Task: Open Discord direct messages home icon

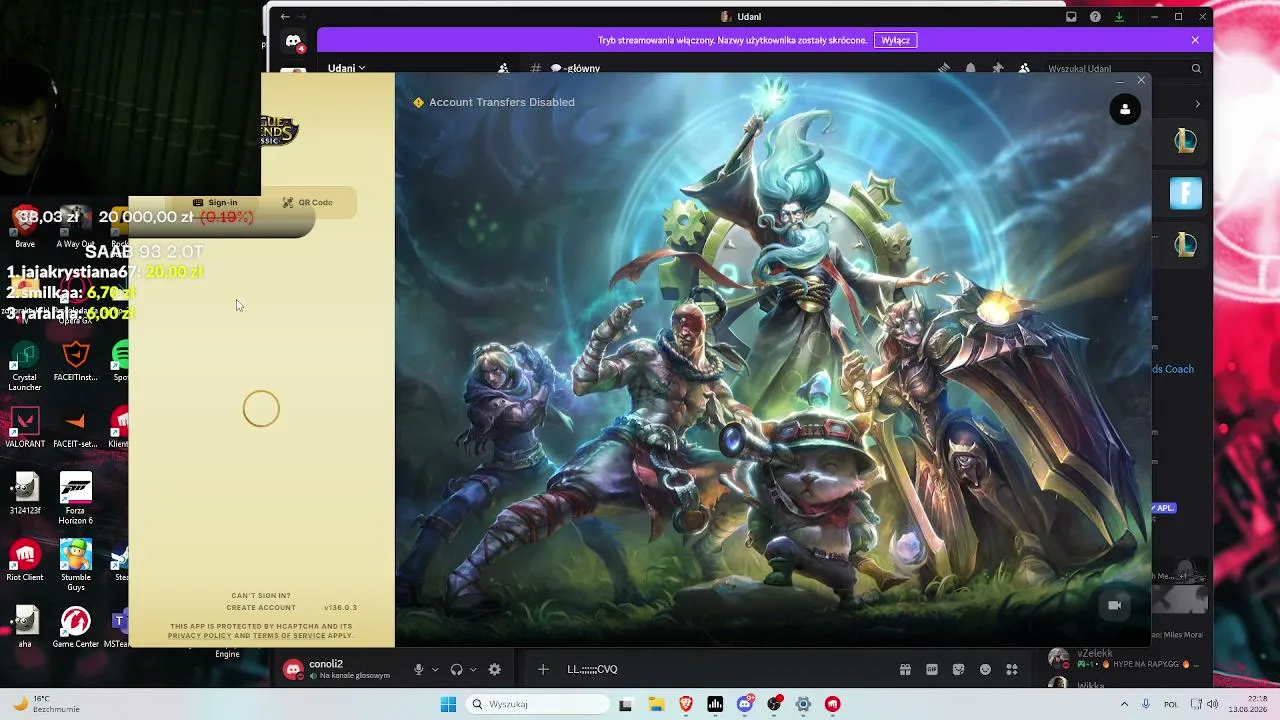Action: (293, 43)
